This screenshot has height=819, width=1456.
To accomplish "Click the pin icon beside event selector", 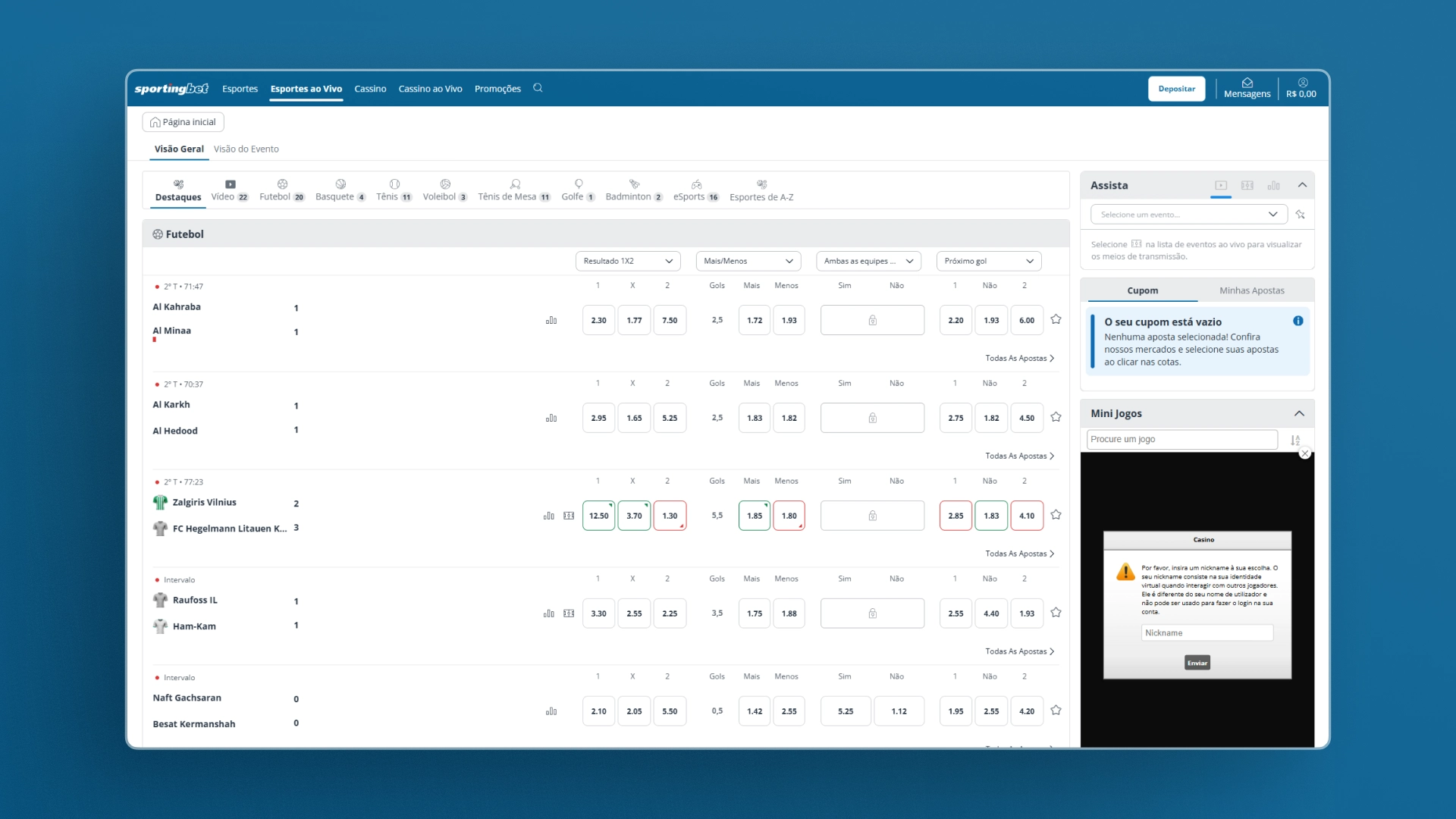I will 1301,215.
